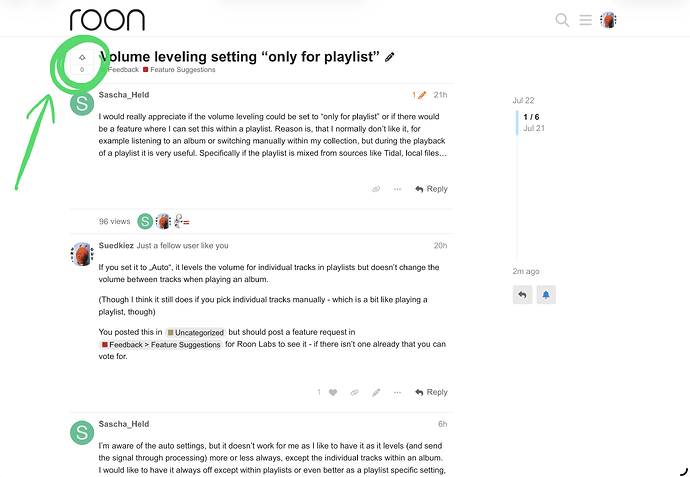This screenshot has height=477, width=690.
Task: Go to Roon logo home page
Action: coord(107,20)
